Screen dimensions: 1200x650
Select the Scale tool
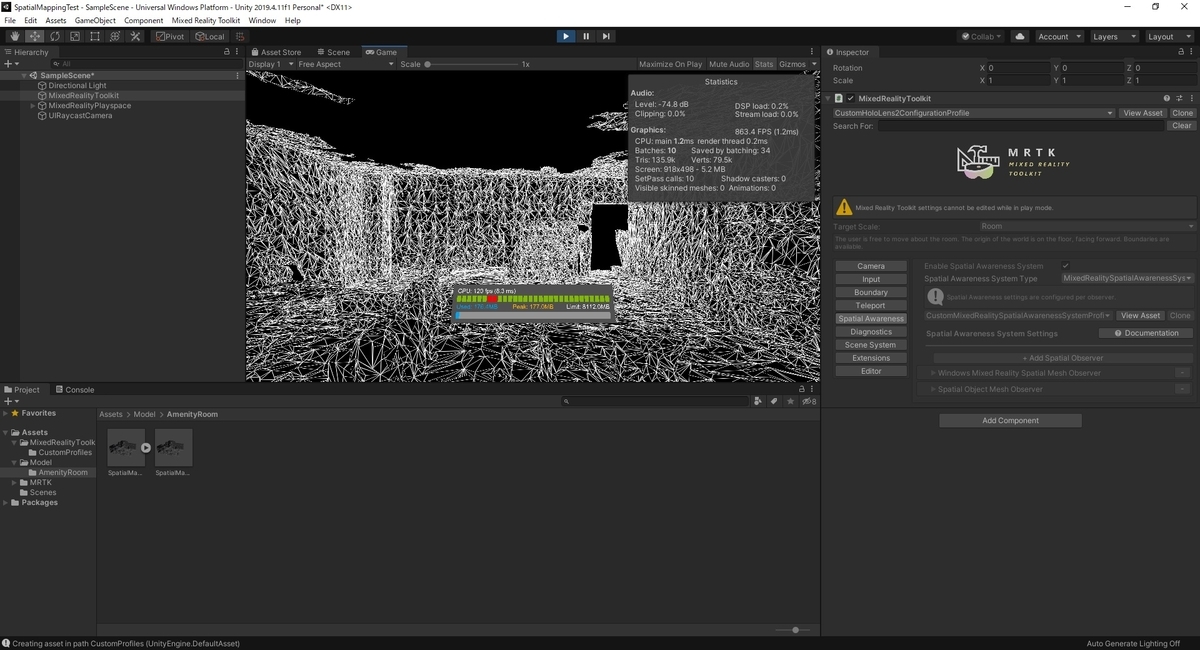(74, 36)
